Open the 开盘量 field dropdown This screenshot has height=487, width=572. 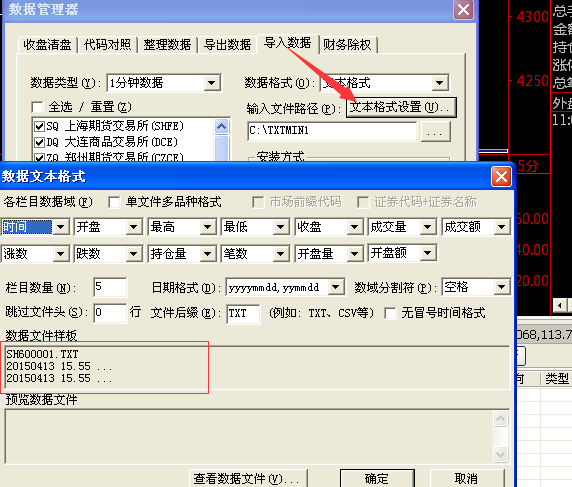[354, 253]
